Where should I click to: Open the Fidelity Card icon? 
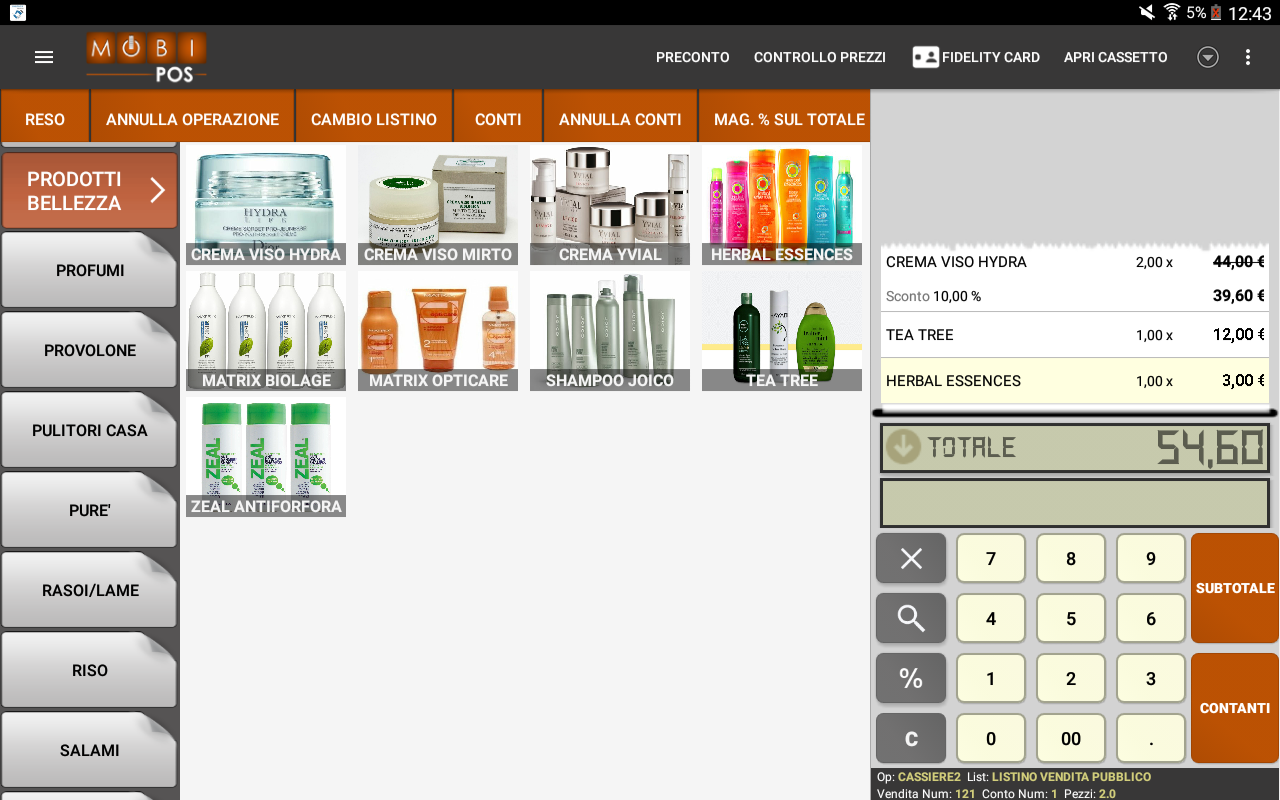(925, 57)
